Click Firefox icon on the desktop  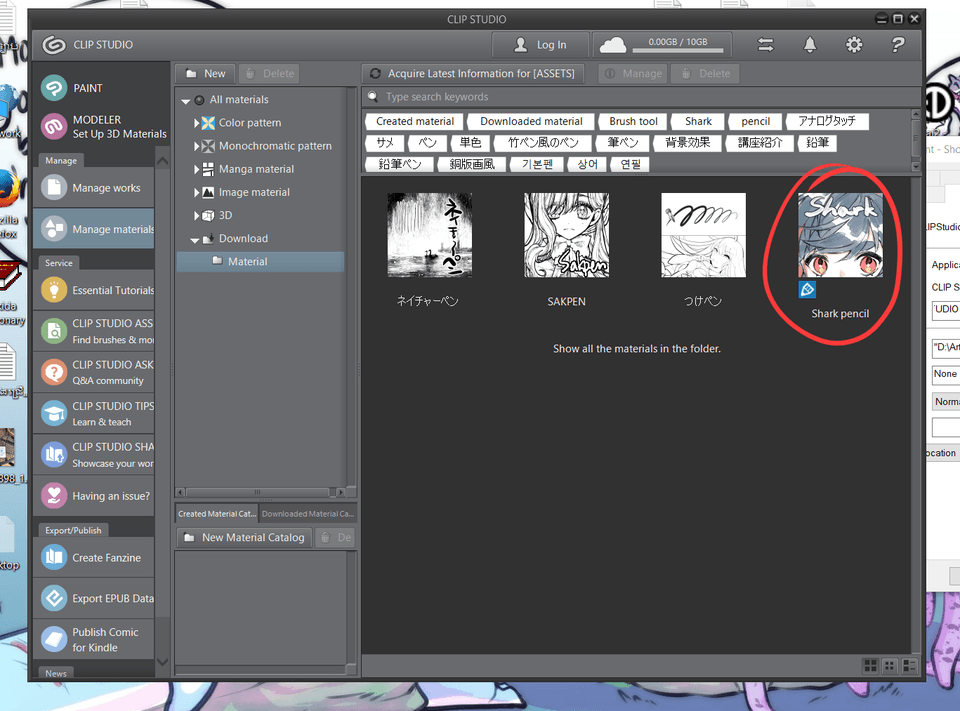point(9,189)
